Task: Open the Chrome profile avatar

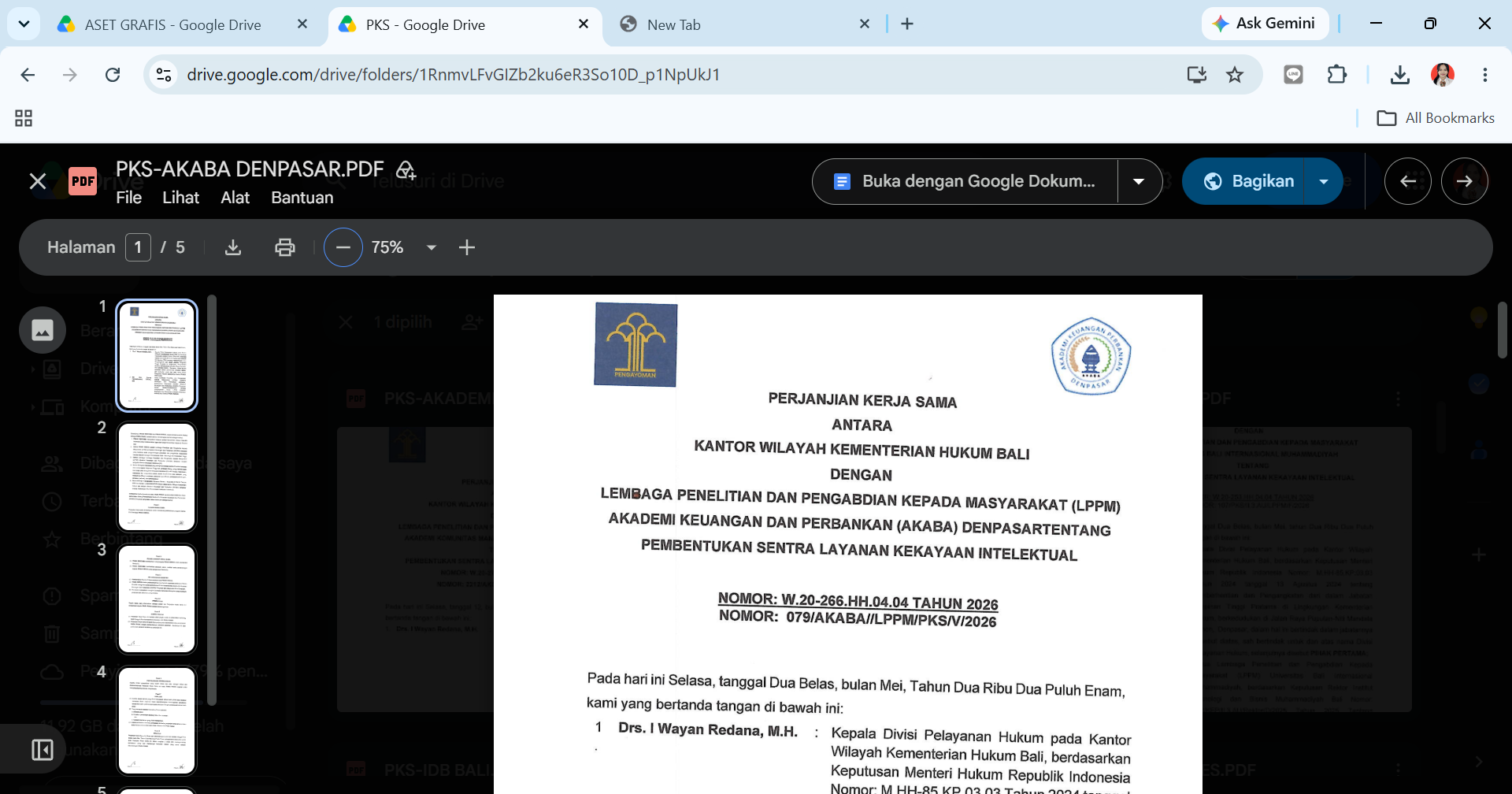Action: [1443, 75]
